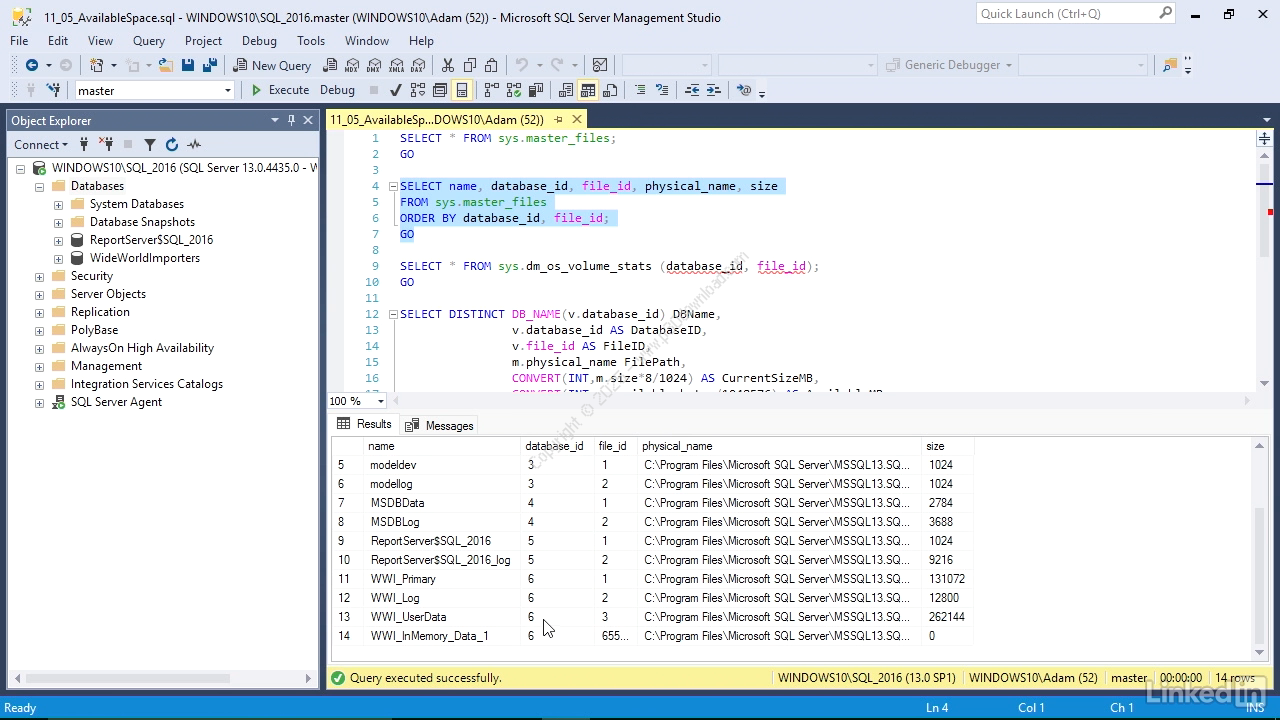Switch output to Results to File
The image size is (1280, 720).
point(610,90)
